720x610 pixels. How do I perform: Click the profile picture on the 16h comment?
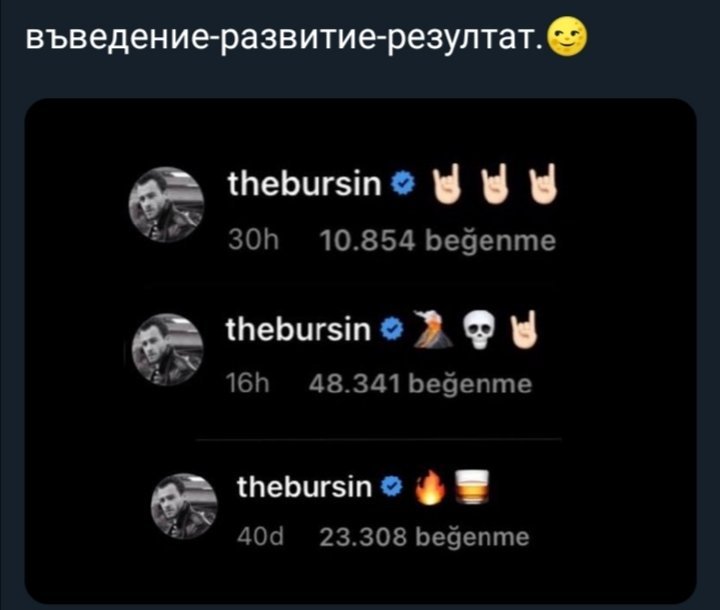coord(168,350)
